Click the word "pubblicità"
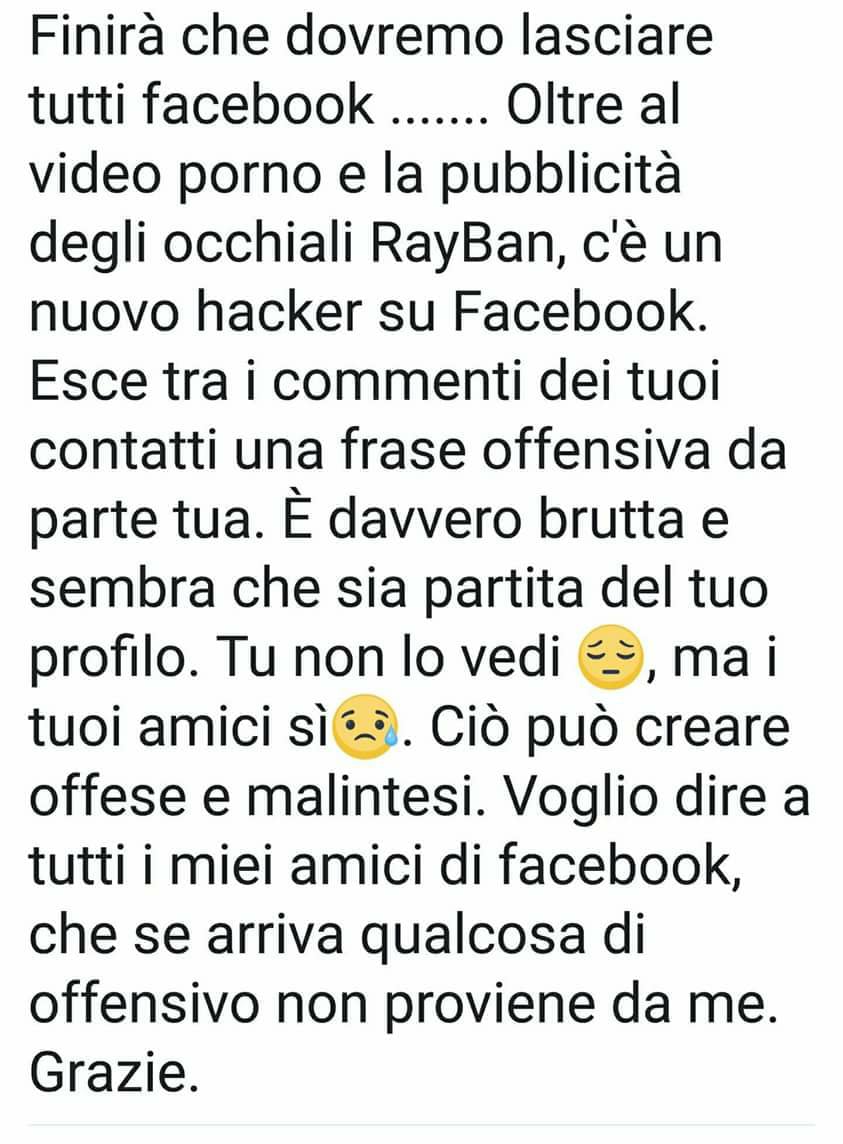 tap(561, 178)
